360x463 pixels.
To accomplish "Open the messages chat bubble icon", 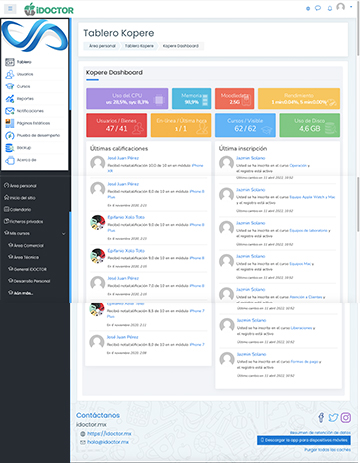I will click(318, 8).
